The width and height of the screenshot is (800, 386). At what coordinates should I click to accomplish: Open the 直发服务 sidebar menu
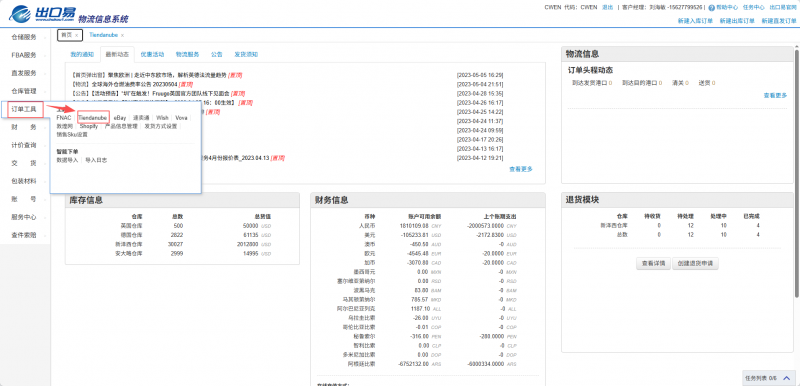25,73
